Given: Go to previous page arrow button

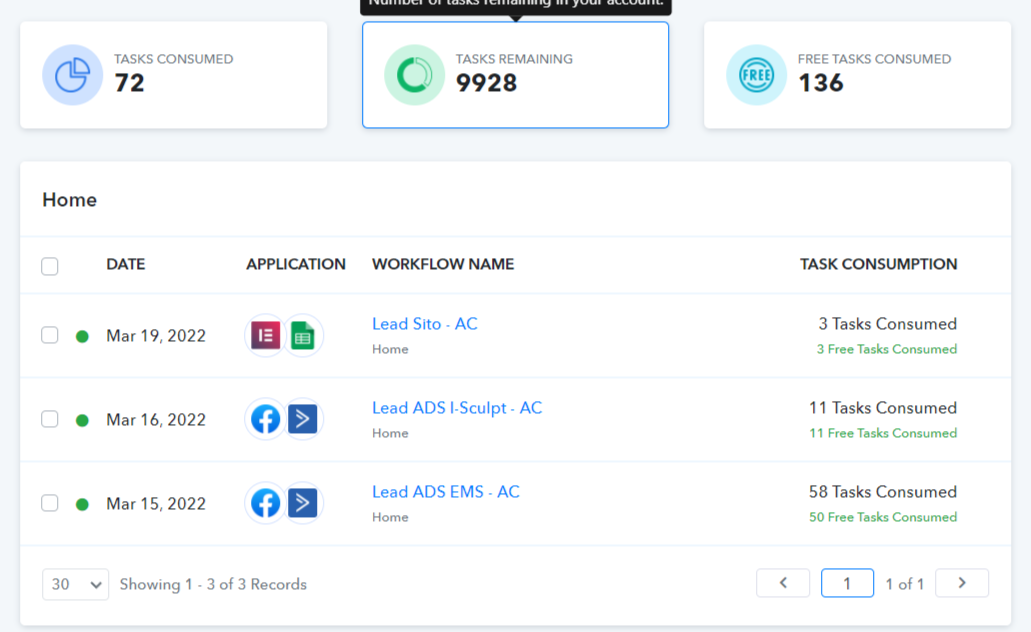Looking at the screenshot, I should click(x=783, y=583).
